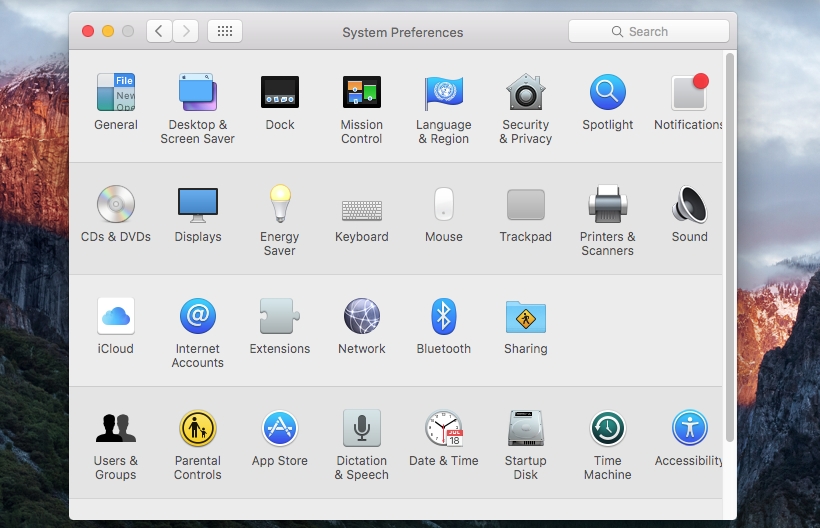Image resolution: width=820 pixels, height=528 pixels.
Task: Open the Extensions puzzle piece icon
Action: [280, 316]
